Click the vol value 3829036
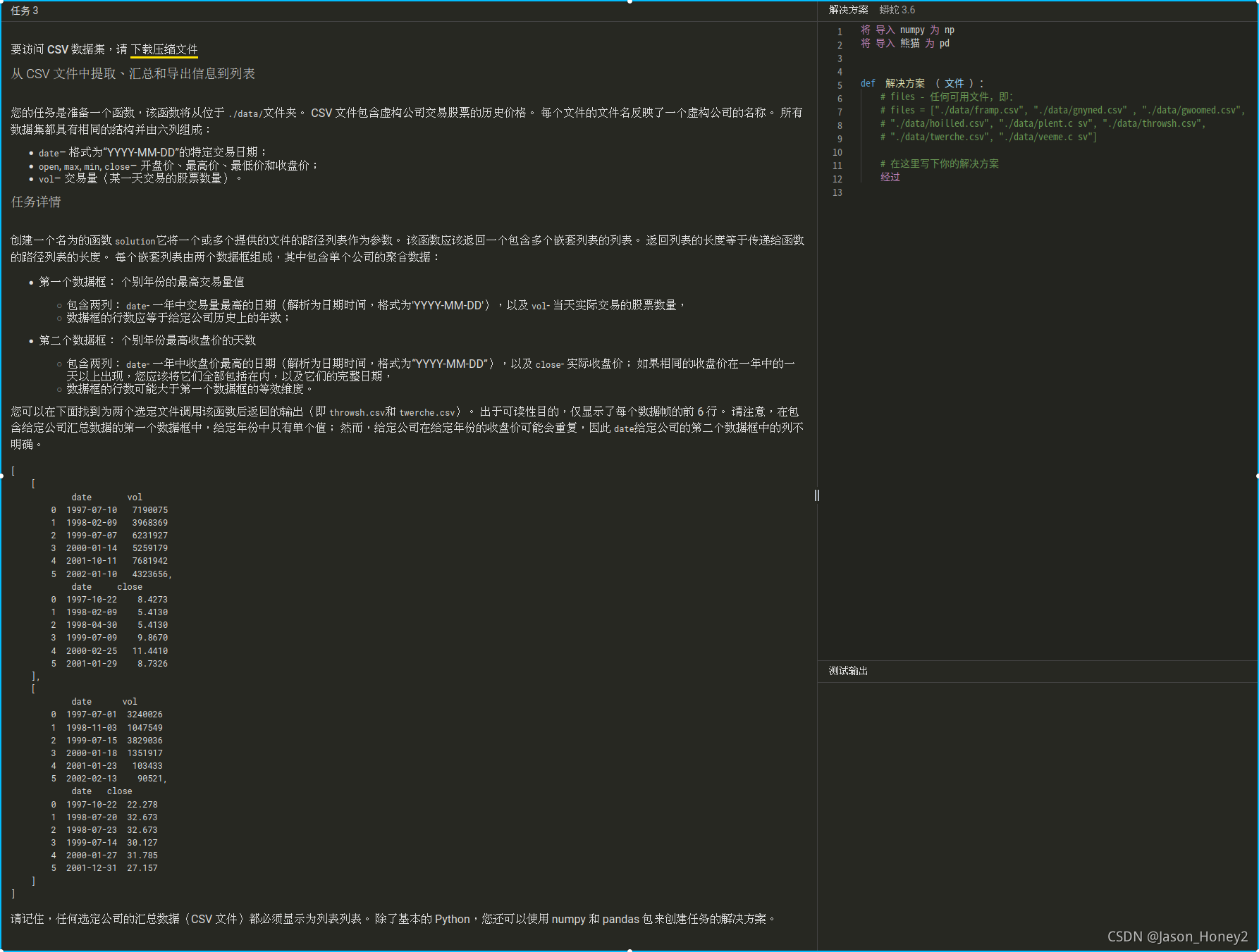The height and width of the screenshot is (952, 1259). 145,741
